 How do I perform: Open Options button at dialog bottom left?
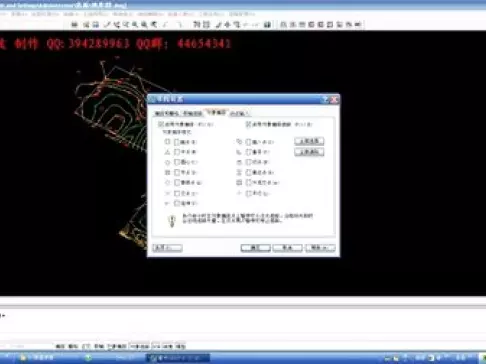tap(167, 248)
